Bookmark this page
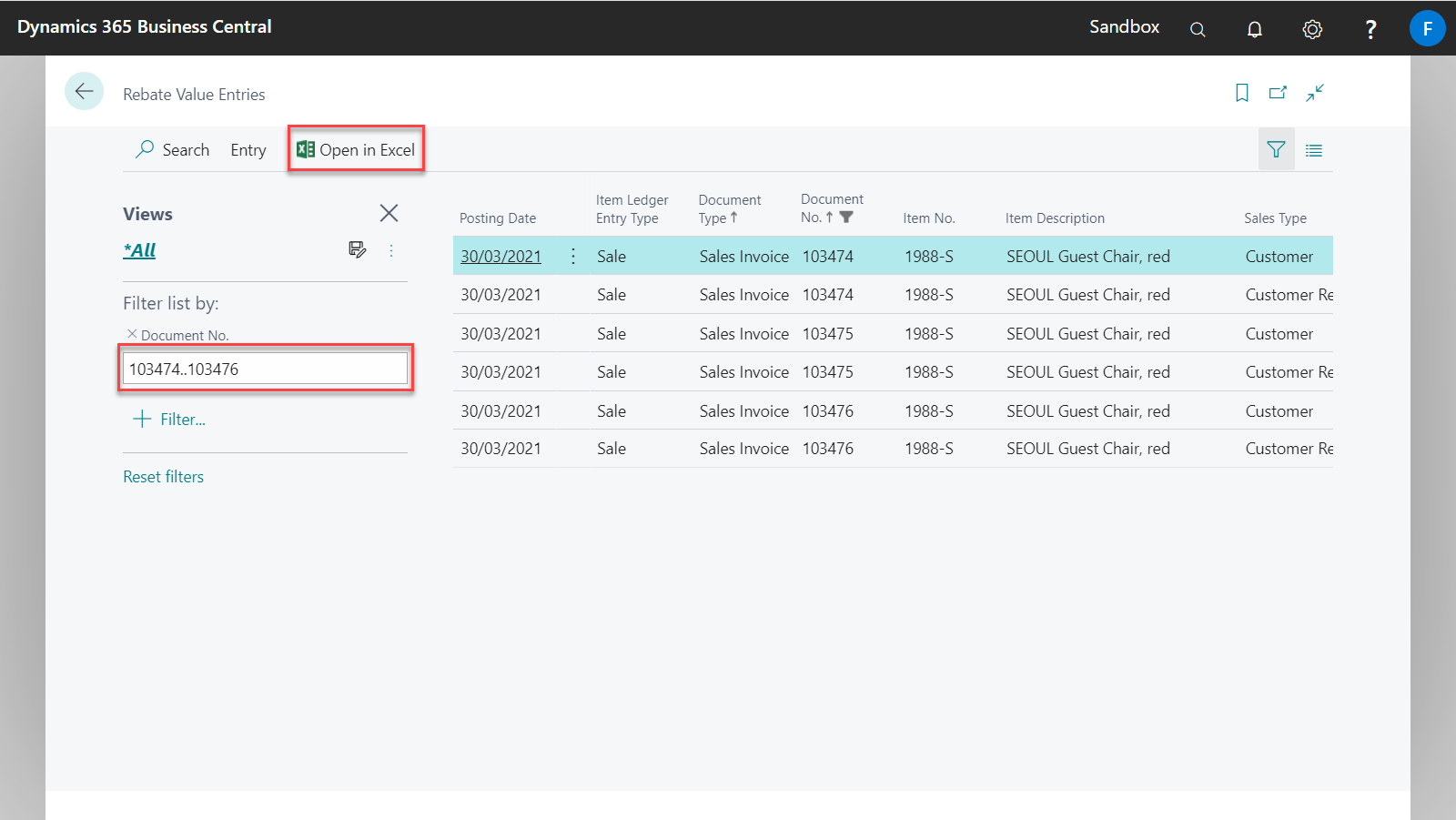1456x820 pixels. 1241,93
